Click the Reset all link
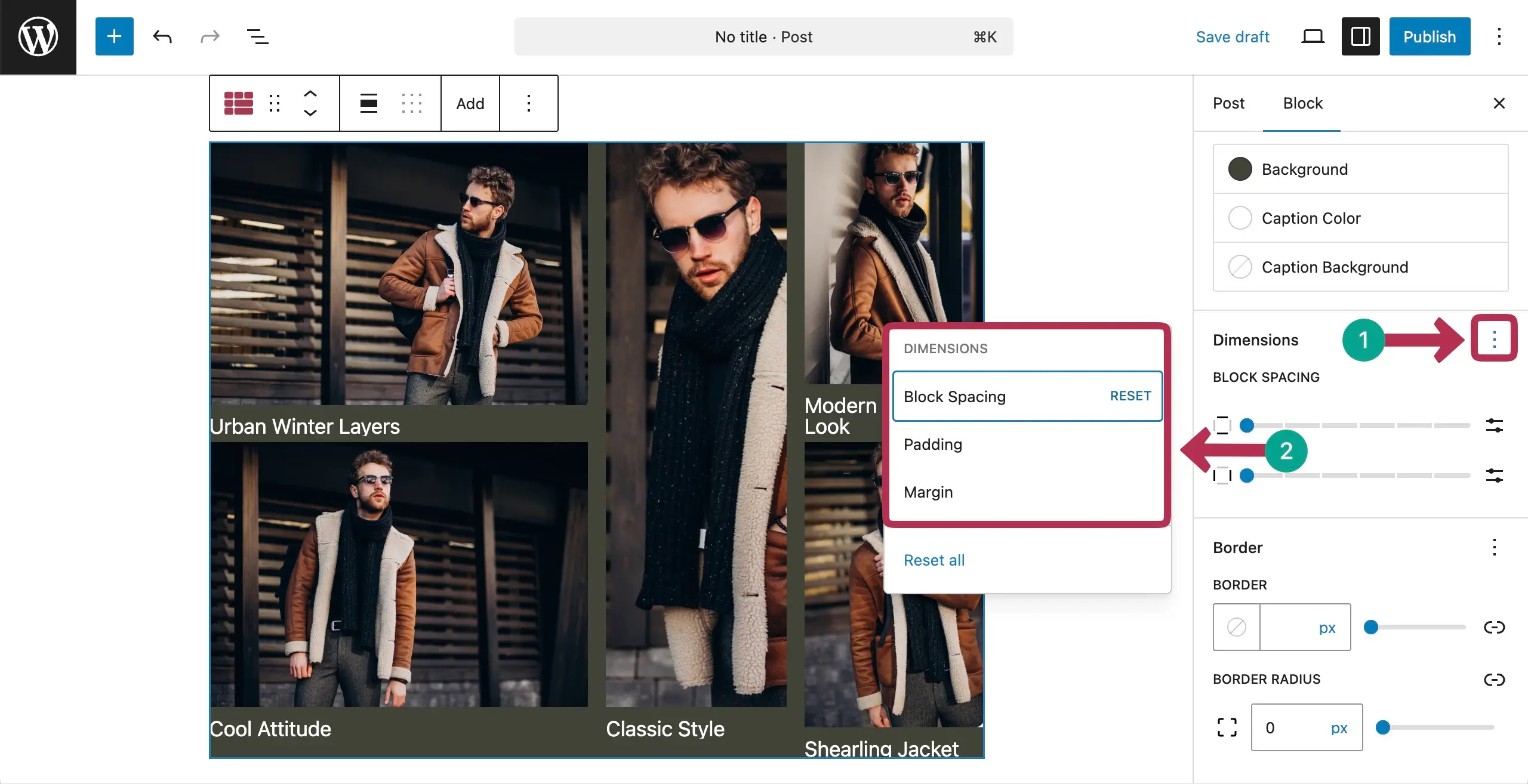This screenshot has width=1528, height=784. 934,560
